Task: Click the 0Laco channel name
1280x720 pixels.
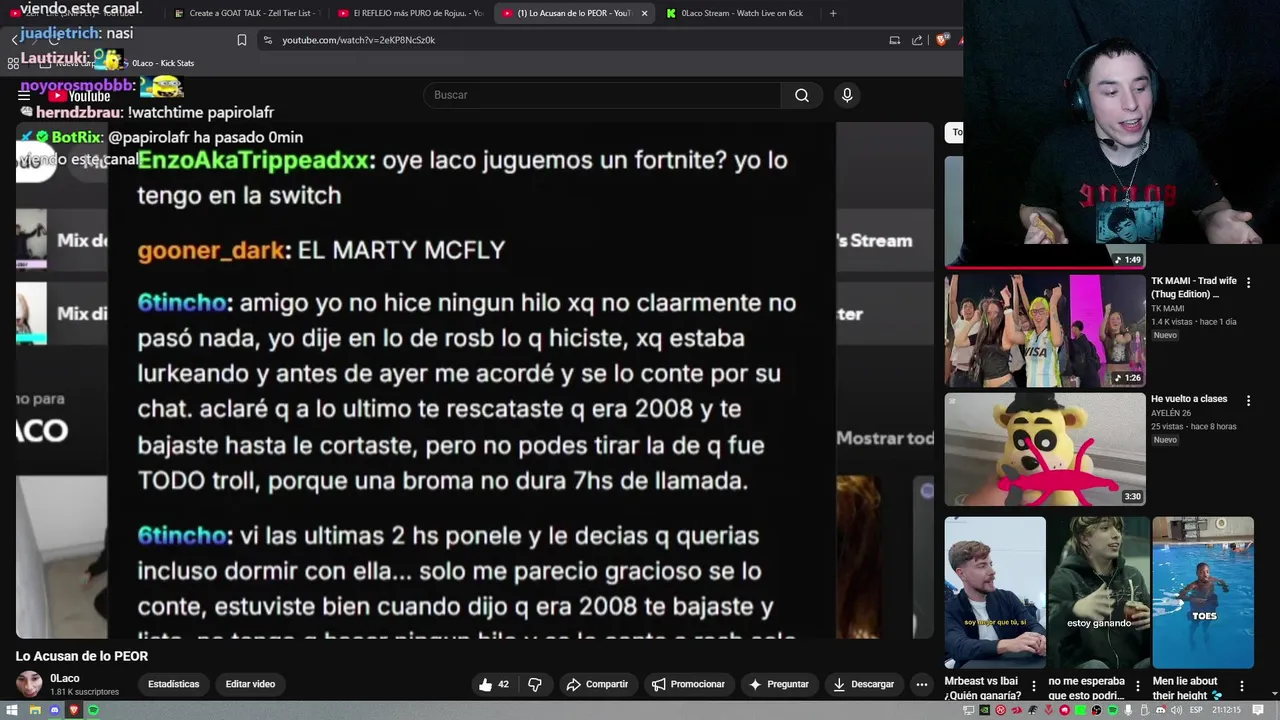Action: click(65, 678)
